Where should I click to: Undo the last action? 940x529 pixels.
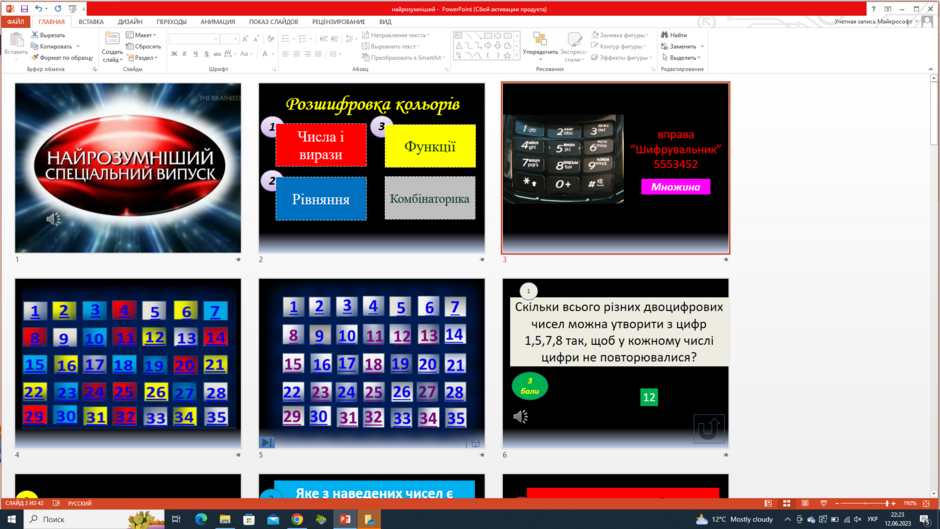pos(38,9)
